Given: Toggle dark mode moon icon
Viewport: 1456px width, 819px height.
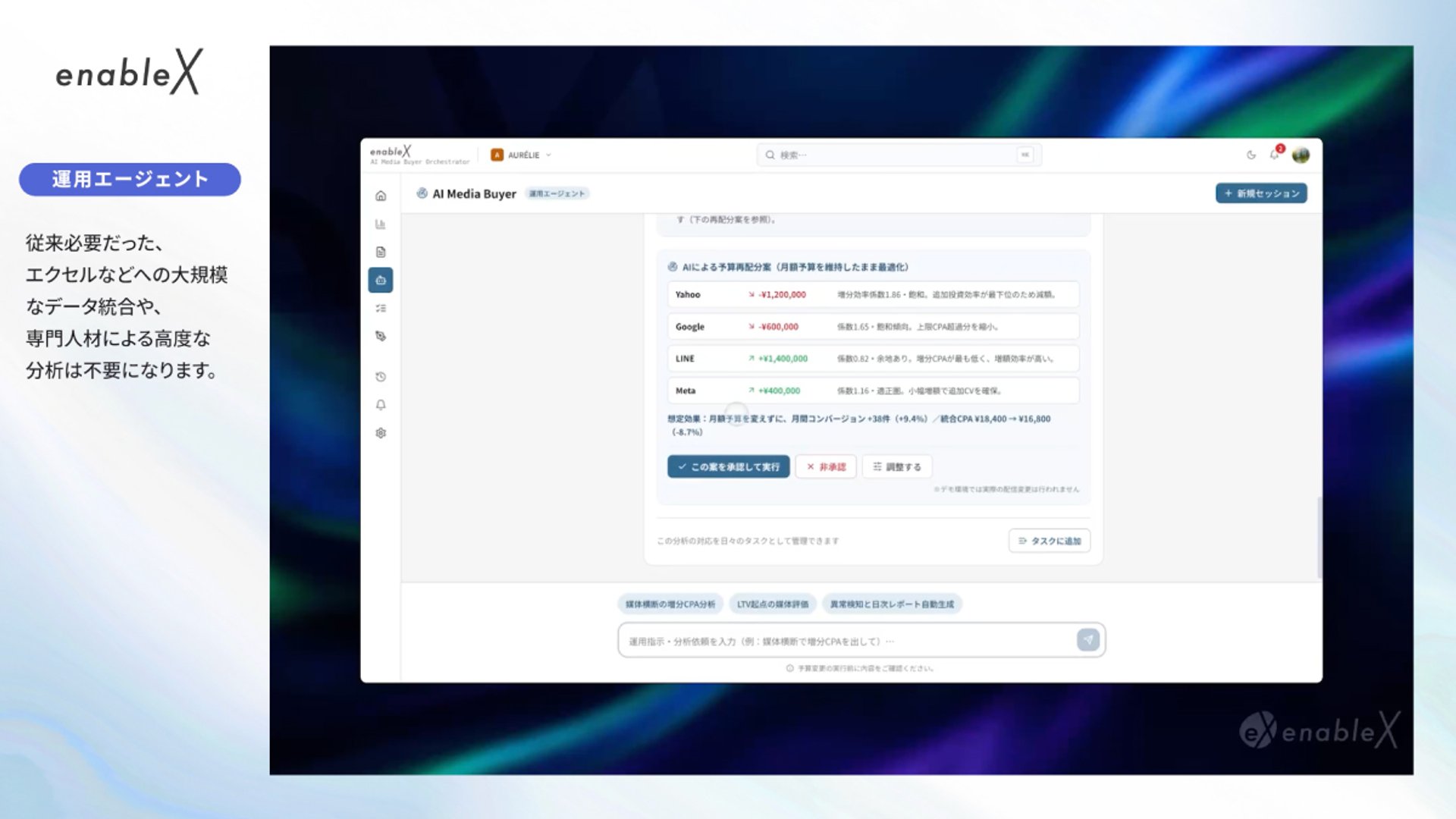Looking at the screenshot, I should point(1251,155).
